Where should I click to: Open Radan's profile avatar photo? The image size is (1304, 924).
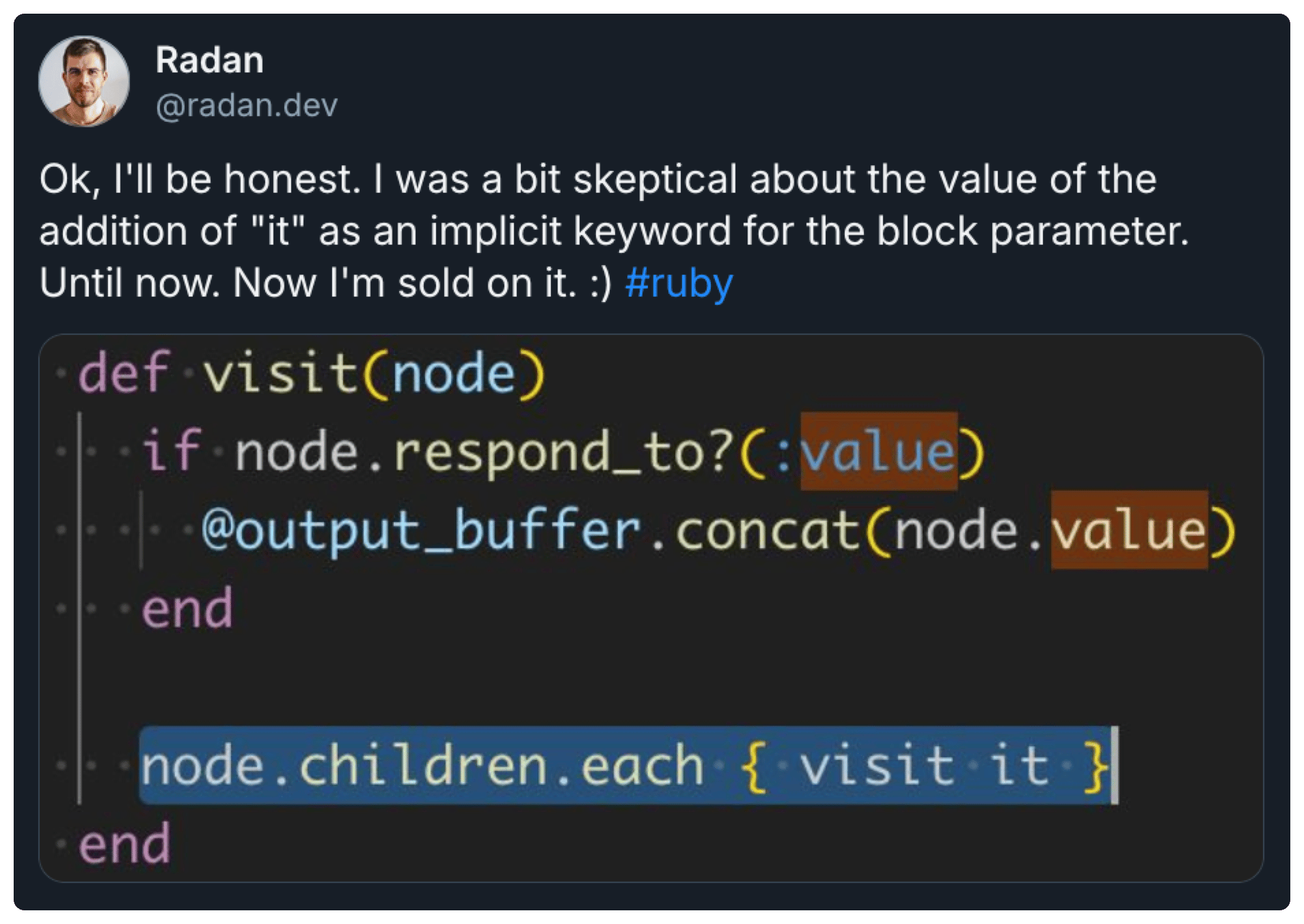(84, 81)
